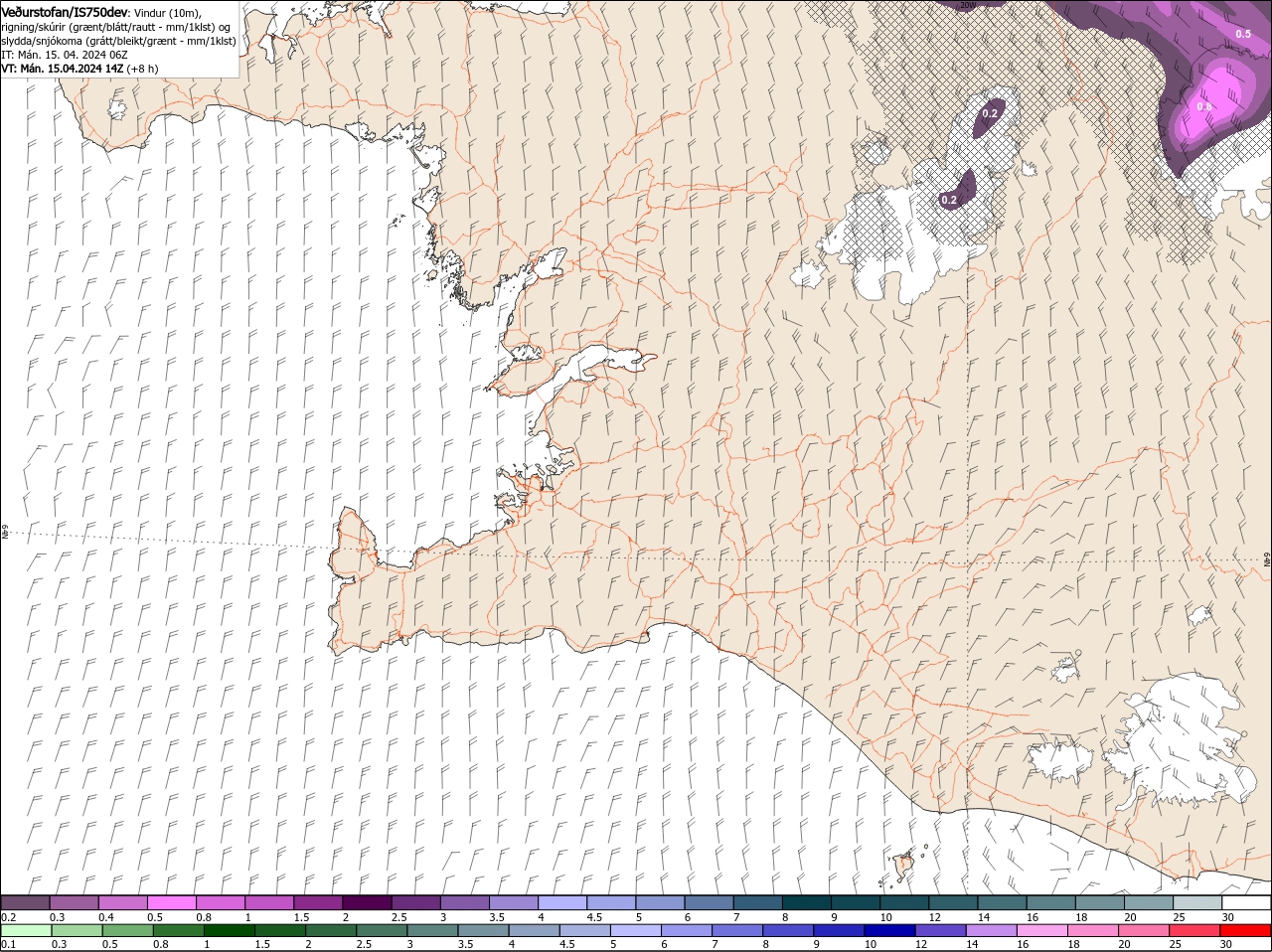Screen dimensions: 1272x952
Task: Select the 9 dark teal snow legend swatch
Action: [856, 902]
